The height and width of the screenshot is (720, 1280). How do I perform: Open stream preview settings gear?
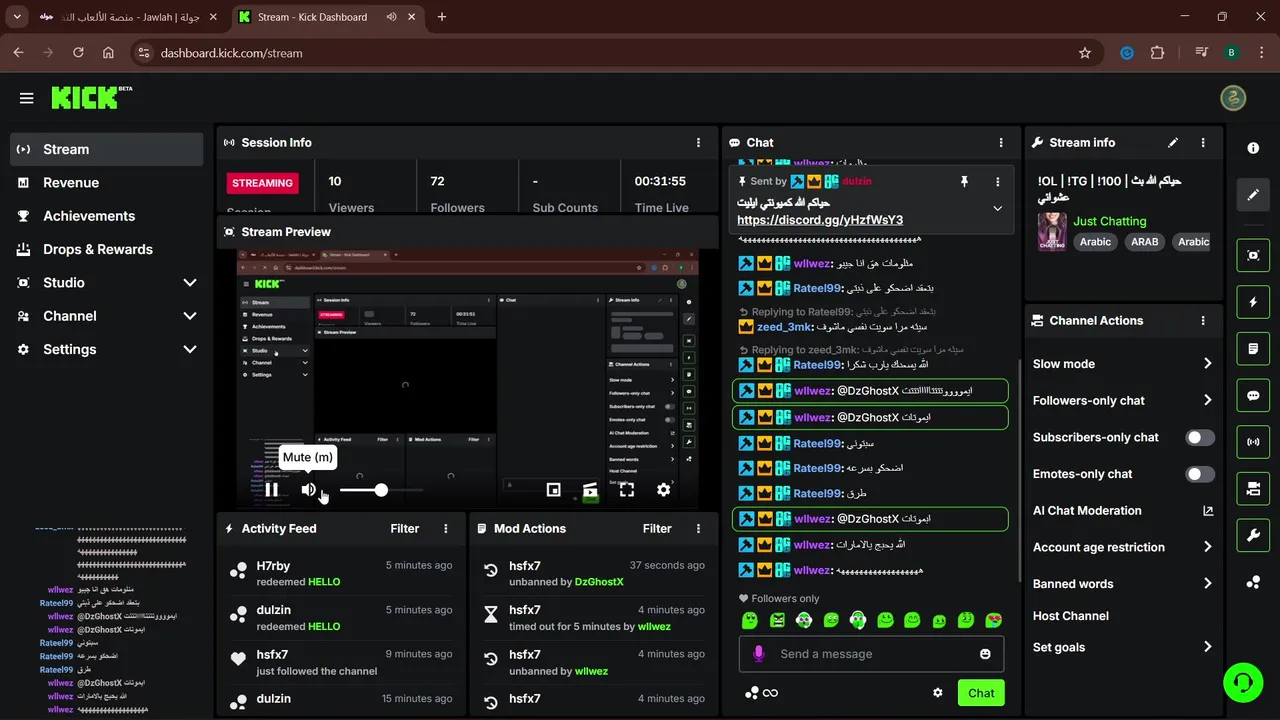(x=663, y=490)
